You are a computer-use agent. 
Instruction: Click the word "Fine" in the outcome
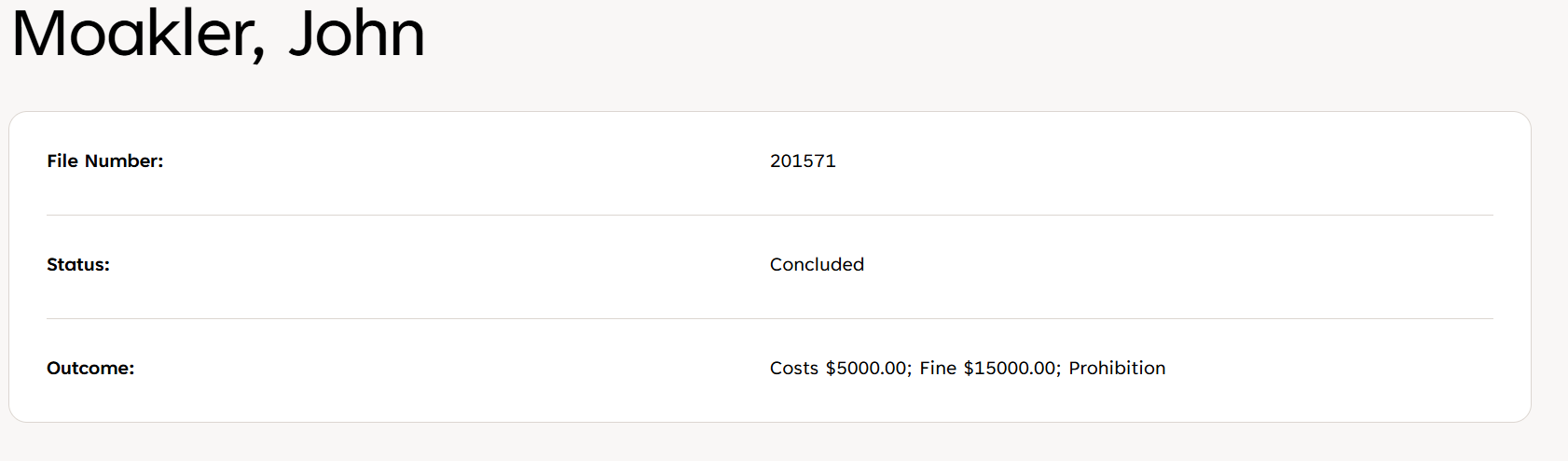pyautogui.click(x=938, y=368)
